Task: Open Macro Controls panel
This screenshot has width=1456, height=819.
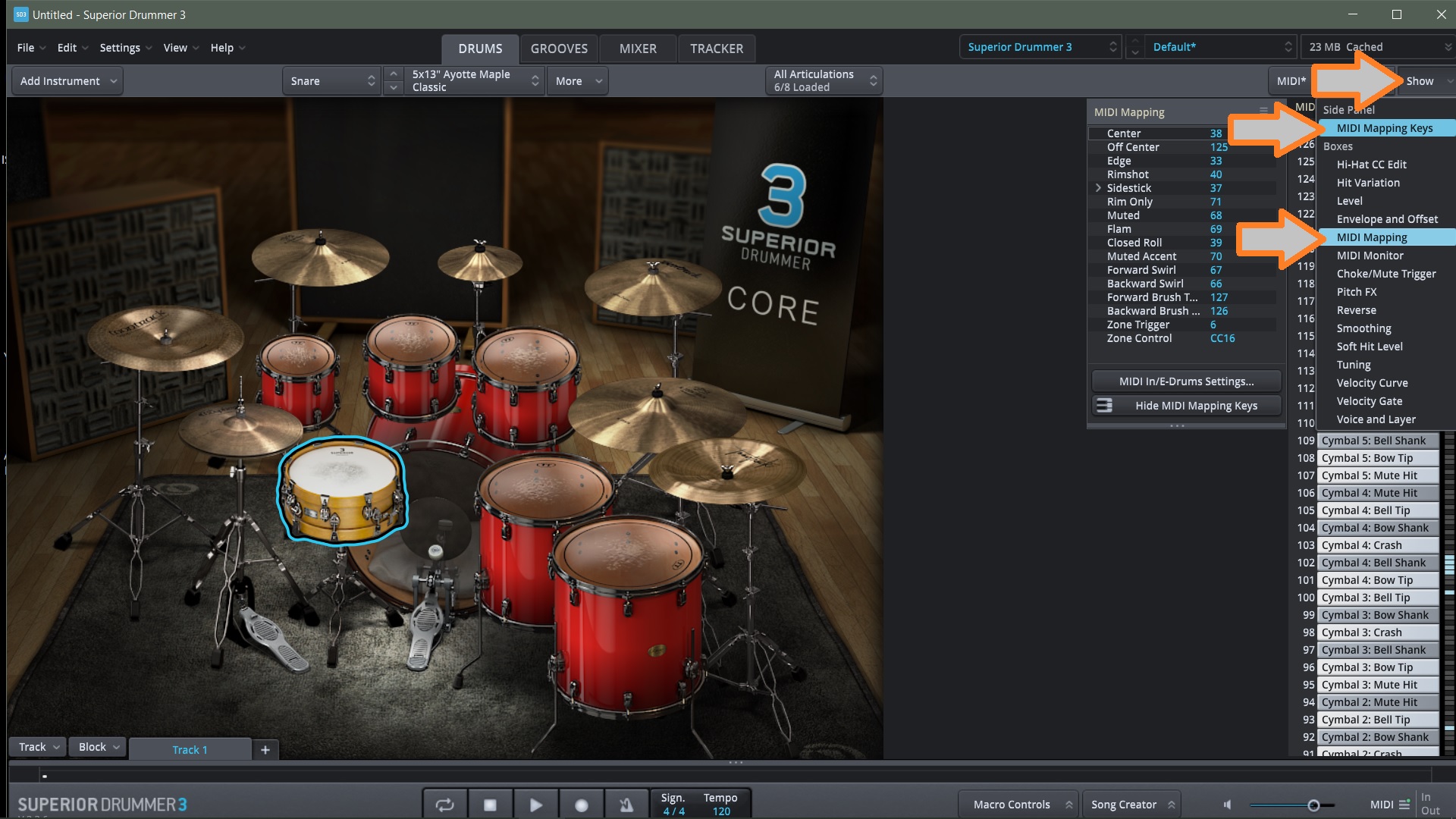Action: click(x=1017, y=805)
